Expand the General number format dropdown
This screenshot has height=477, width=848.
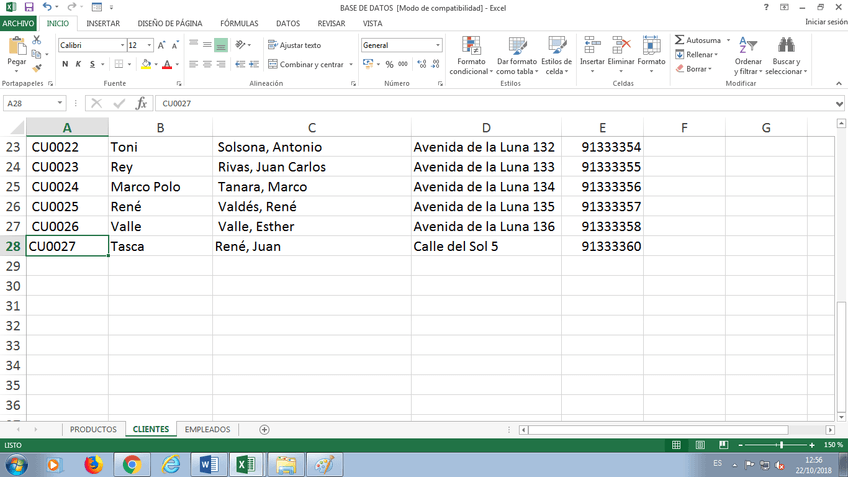(x=438, y=45)
